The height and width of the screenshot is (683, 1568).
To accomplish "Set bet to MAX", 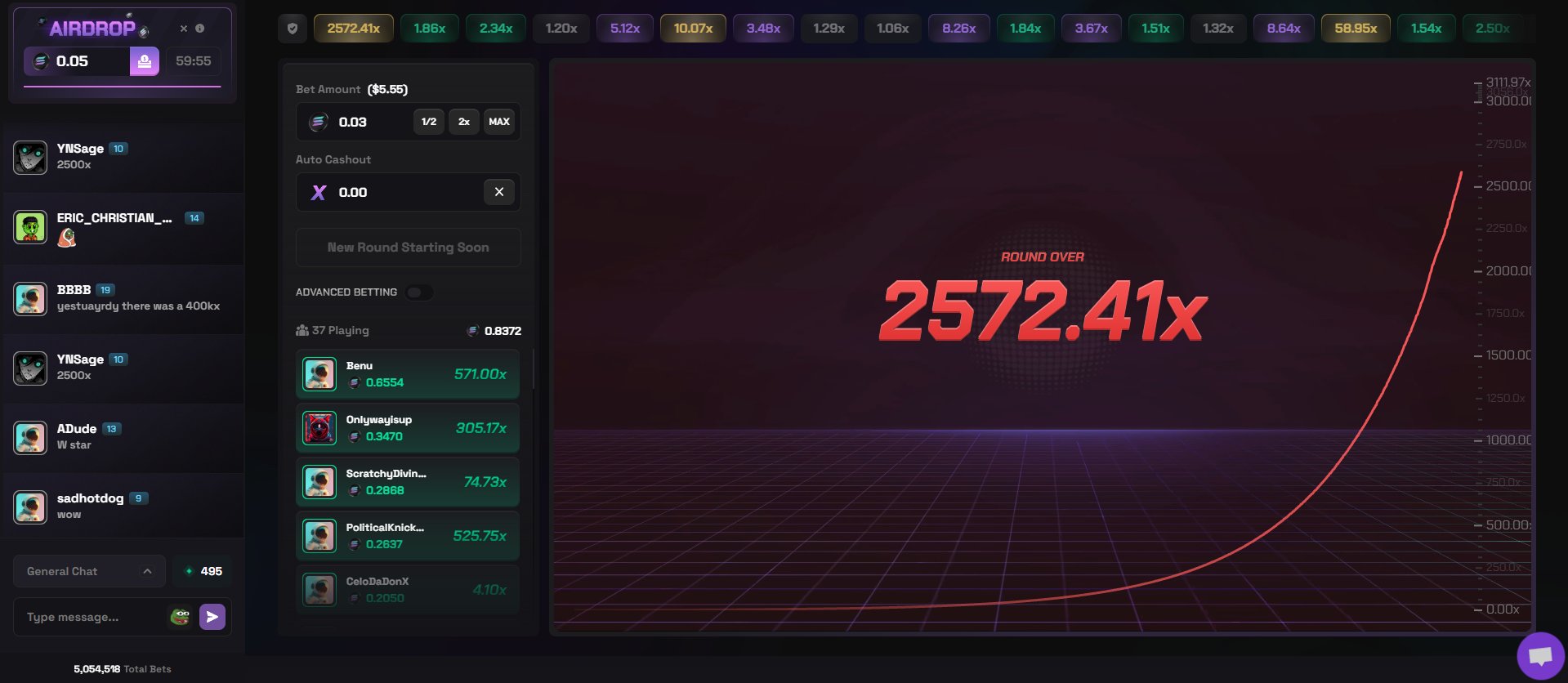I will (x=499, y=122).
